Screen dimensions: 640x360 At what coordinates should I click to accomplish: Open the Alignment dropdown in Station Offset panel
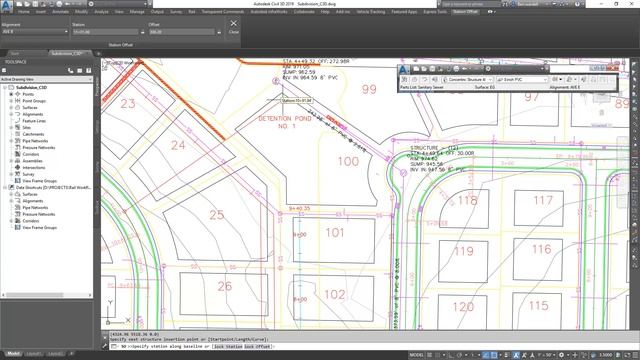35,32
